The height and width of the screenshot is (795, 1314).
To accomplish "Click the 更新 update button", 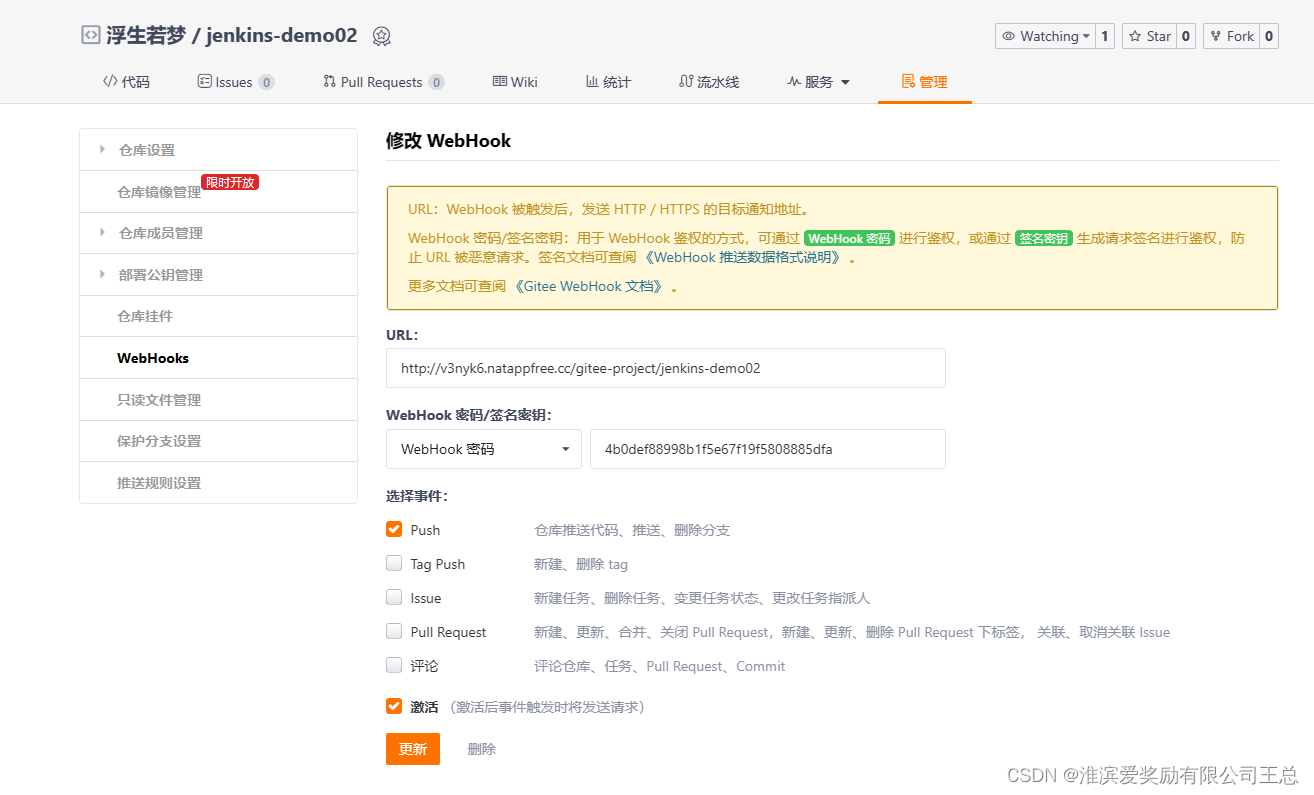I will pyautogui.click(x=412, y=748).
